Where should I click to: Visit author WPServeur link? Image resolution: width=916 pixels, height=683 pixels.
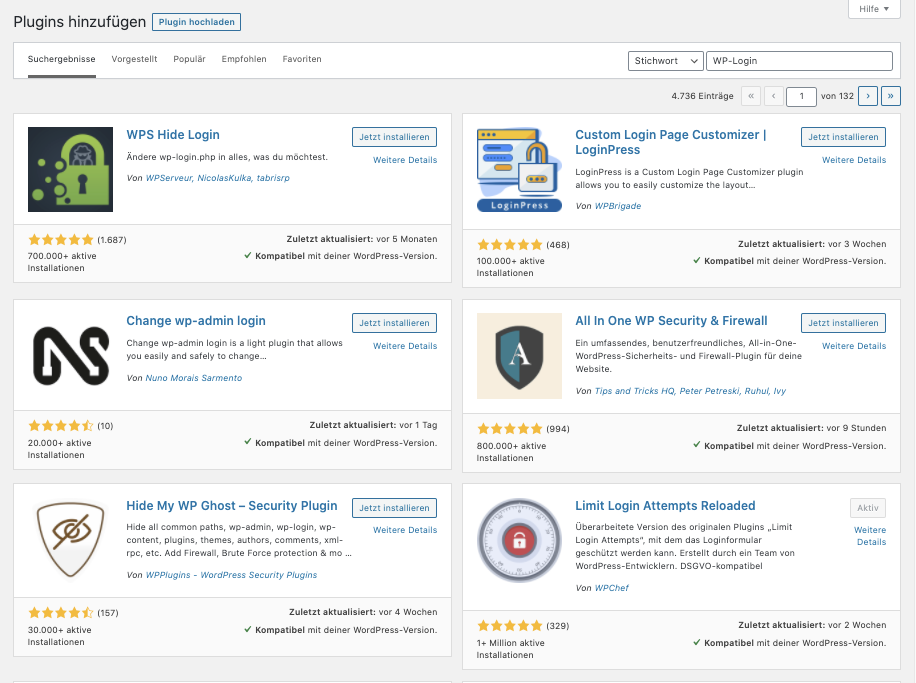168,178
